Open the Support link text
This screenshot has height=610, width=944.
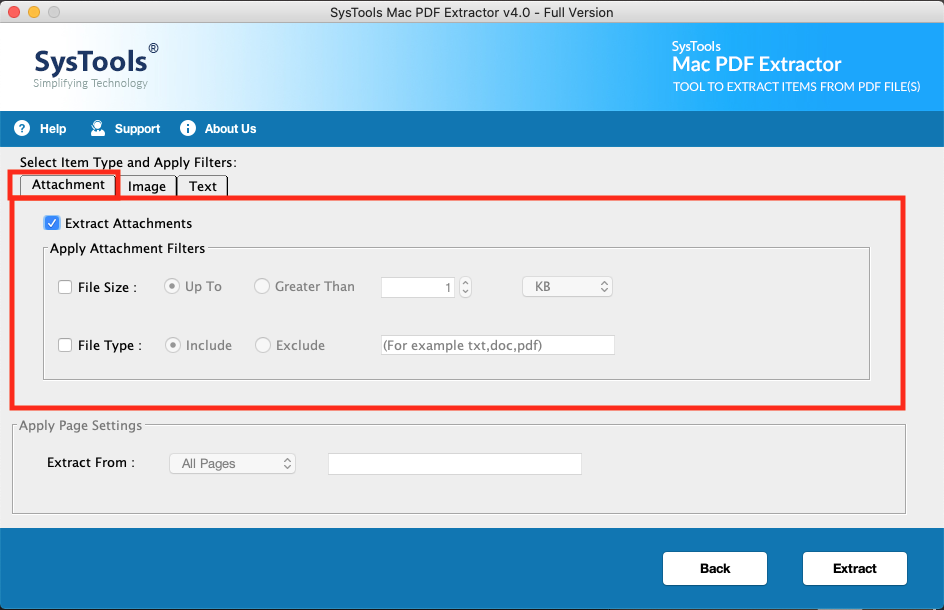tap(137, 129)
